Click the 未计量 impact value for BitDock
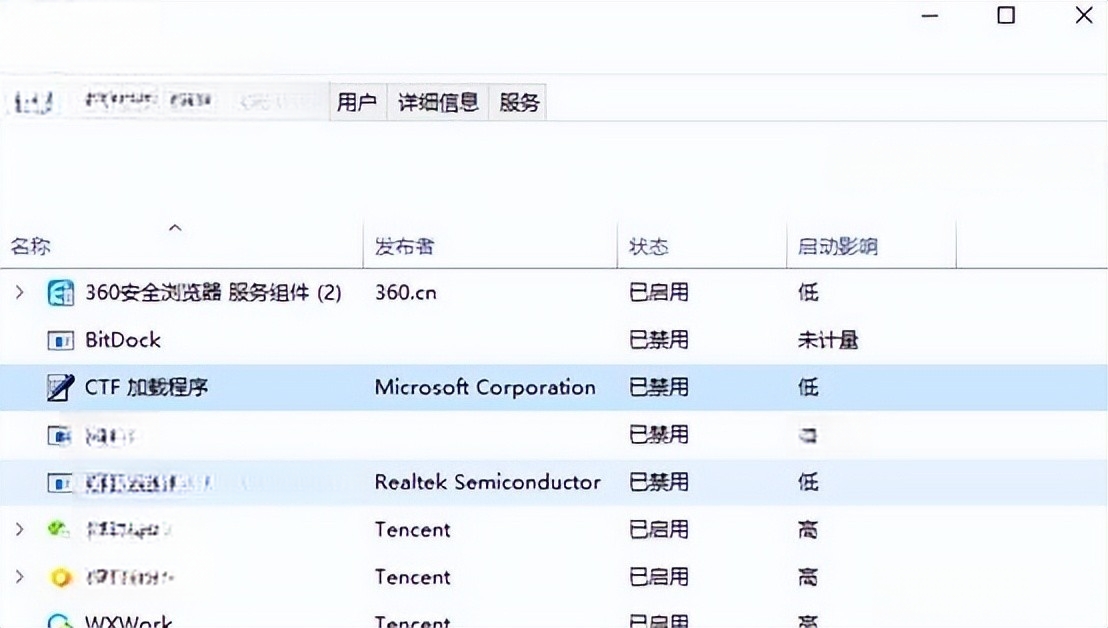1108x628 pixels. coord(828,340)
